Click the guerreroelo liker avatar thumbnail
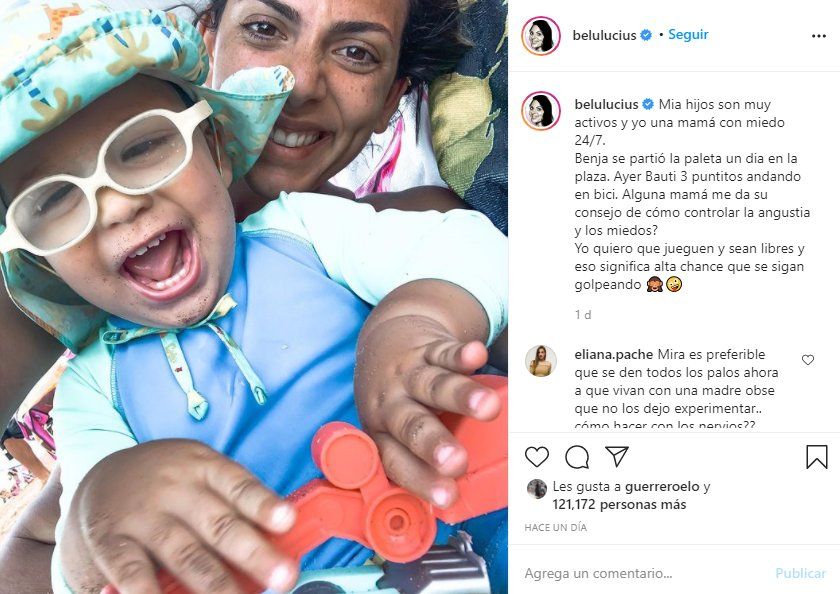This screenshot has height=594, width=840. 536,488
